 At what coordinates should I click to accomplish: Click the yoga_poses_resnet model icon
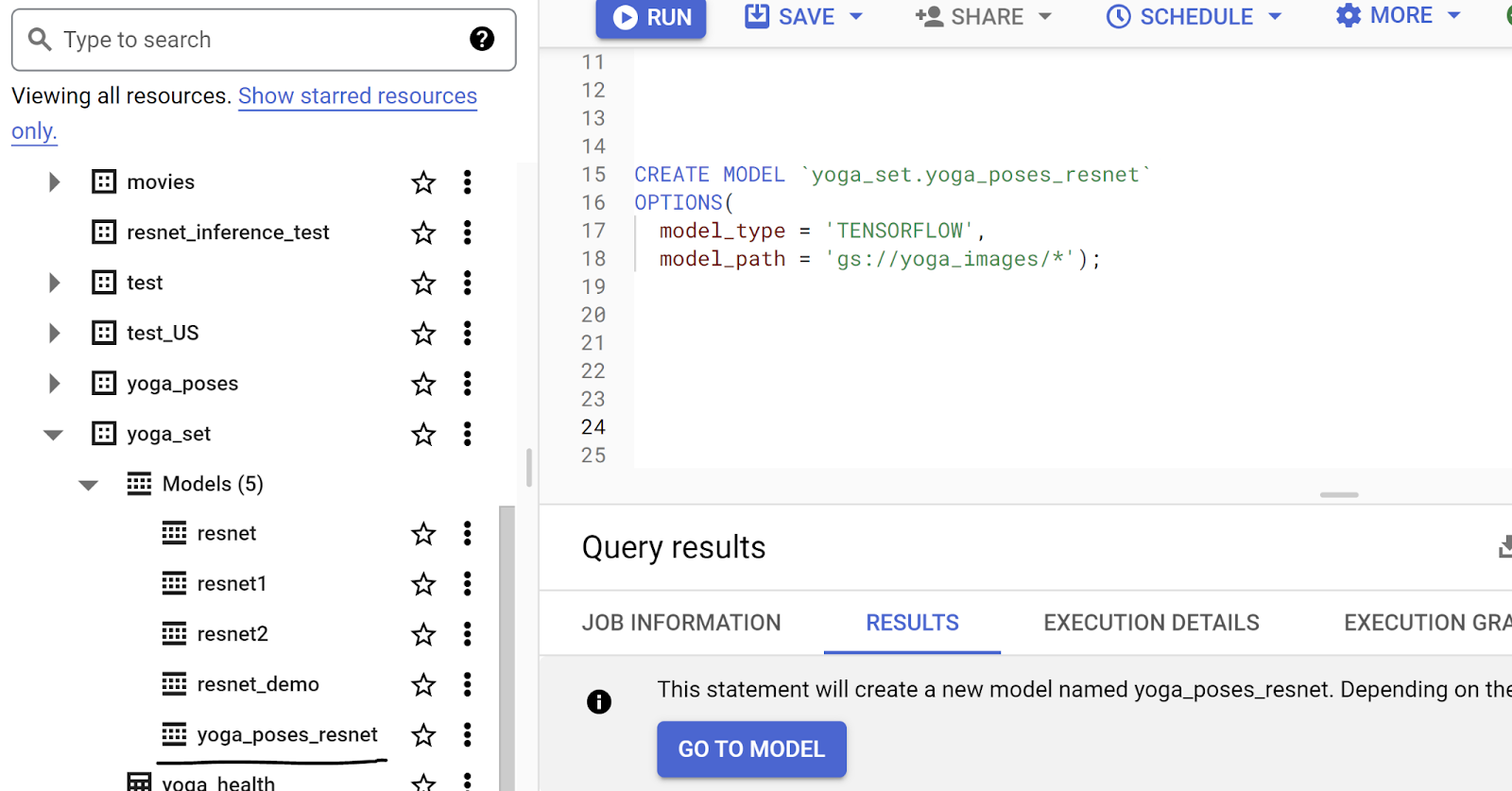point(174,734)
